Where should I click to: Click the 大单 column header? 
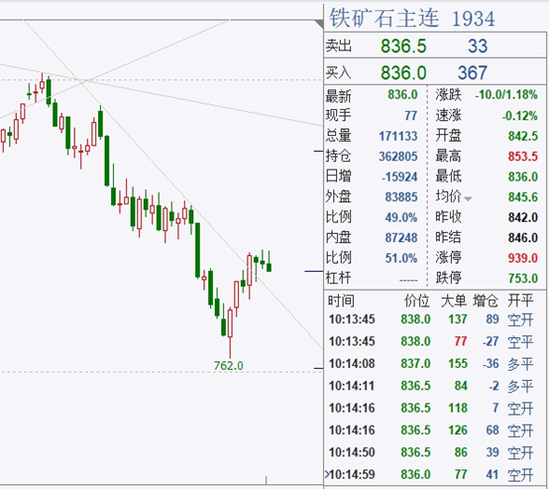tap(454, 301)
